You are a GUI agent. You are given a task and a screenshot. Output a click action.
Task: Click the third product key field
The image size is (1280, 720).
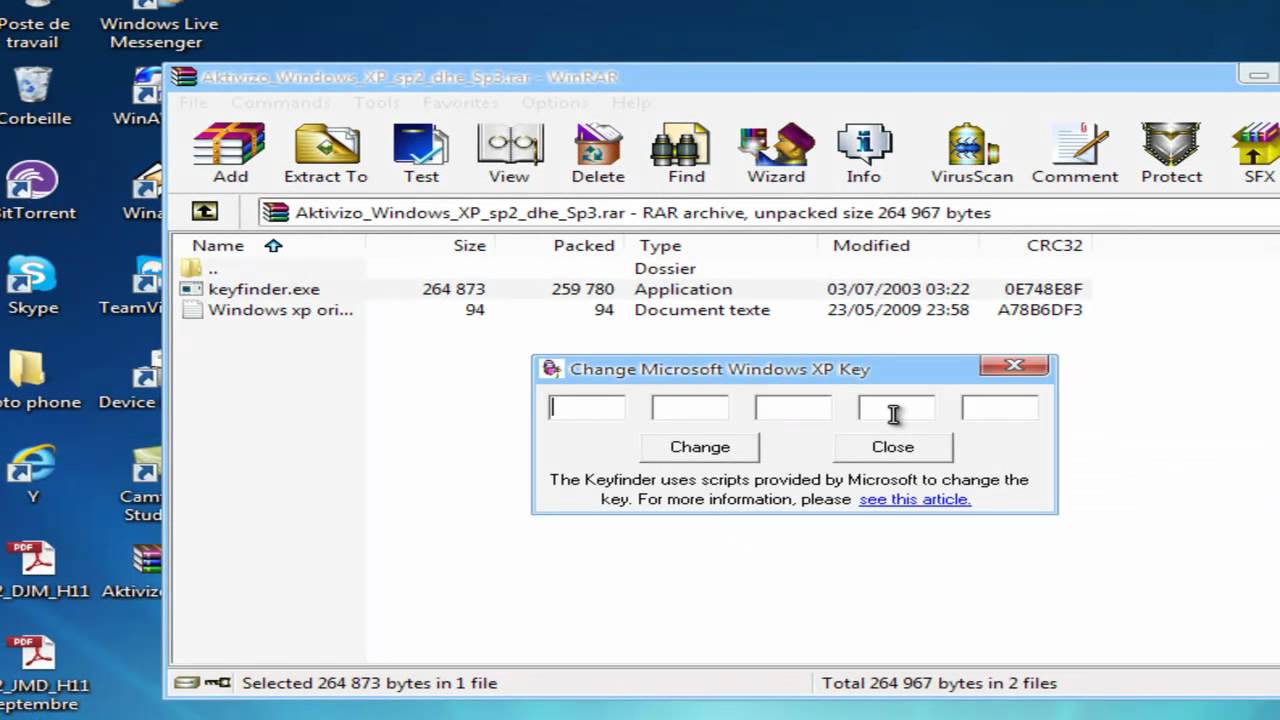793,407
